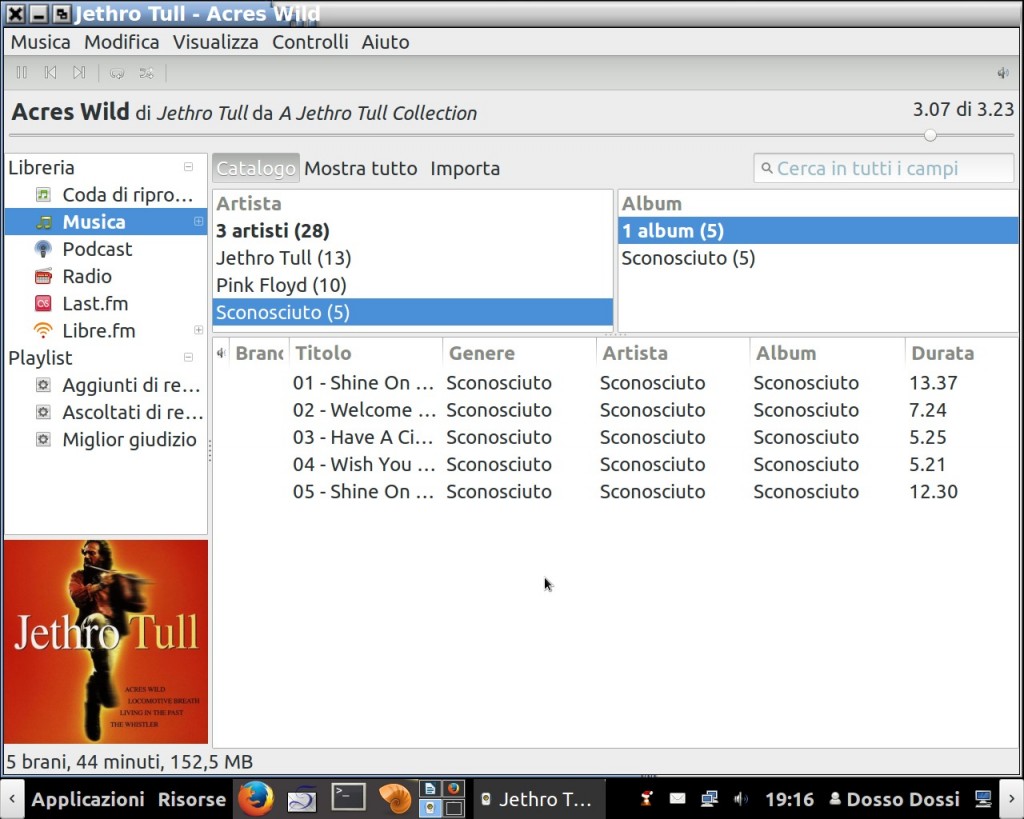Launch the SeaMonkey-style blue globe icon
Screen dimensions: 1024x819
[x=302, y=798]
